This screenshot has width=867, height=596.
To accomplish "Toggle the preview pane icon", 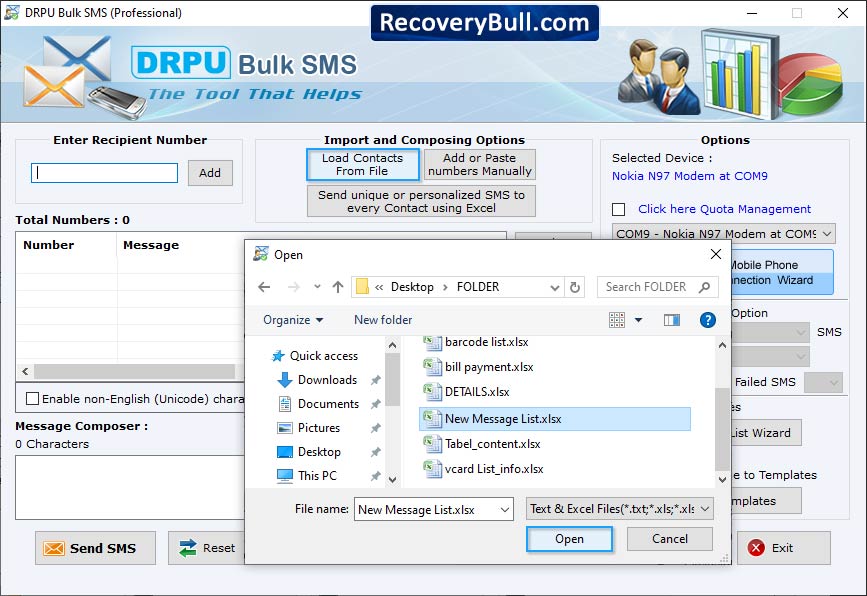I will point(672,320).
